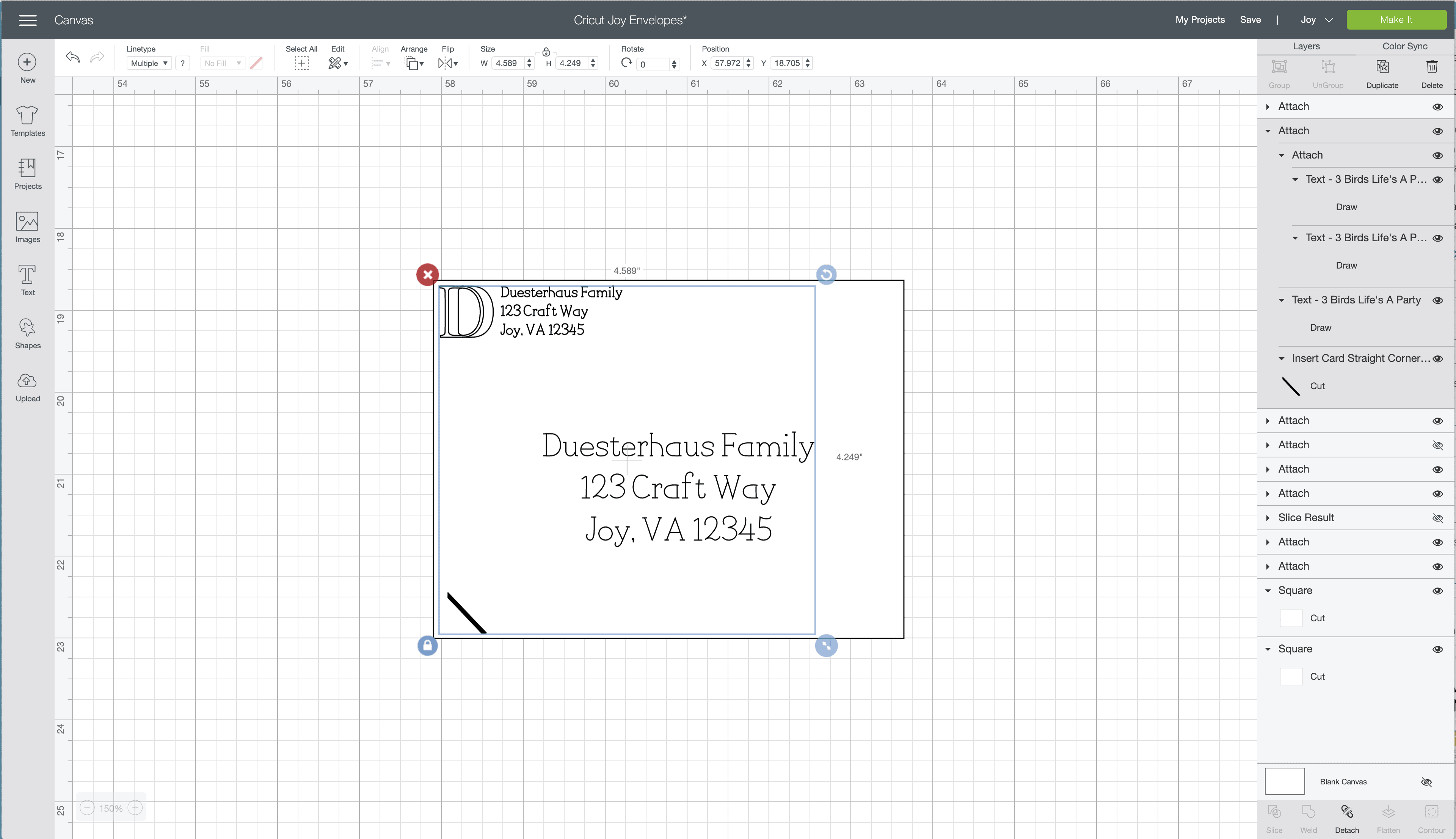Image resolution: width=1456 pixels, height=839 pixels.
Task: Add new Text with Text tool
Action: tap(27, 280)
